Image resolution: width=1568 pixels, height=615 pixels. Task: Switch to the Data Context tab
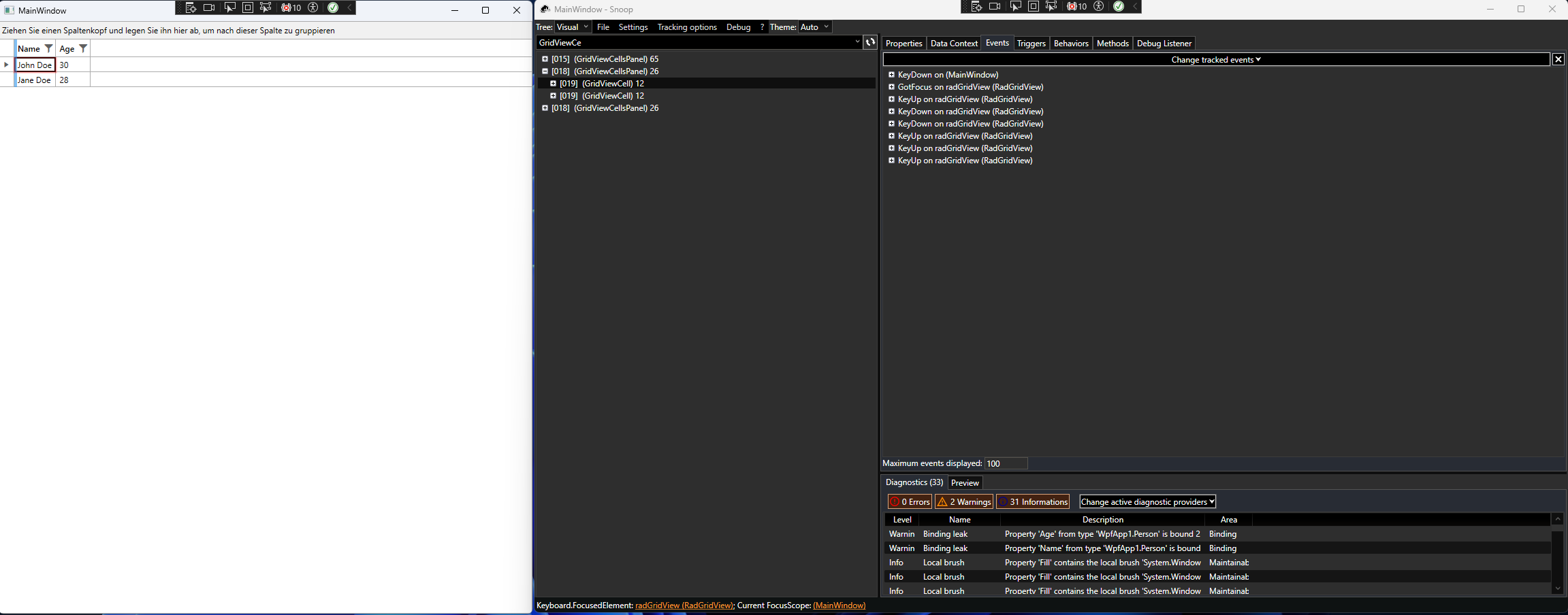tap(954, 43)
